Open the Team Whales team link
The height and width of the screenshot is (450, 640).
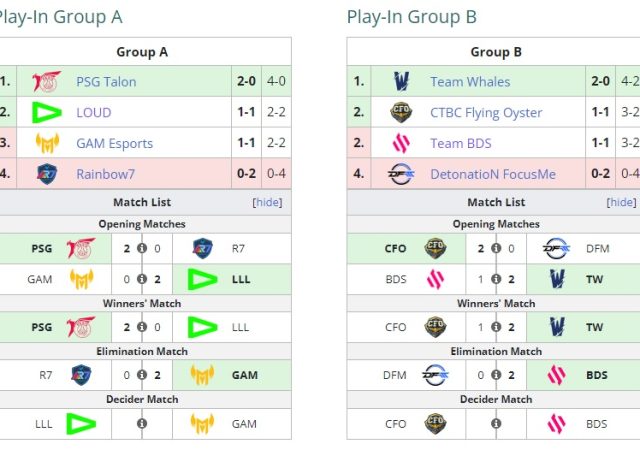pos(470,82)
